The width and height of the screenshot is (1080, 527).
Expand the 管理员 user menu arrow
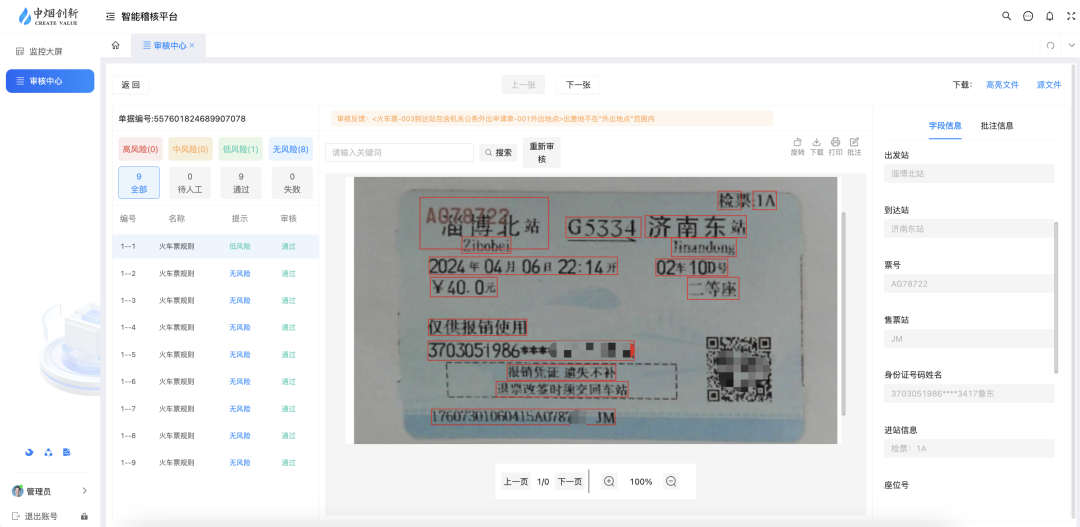[x=85, y=491]
